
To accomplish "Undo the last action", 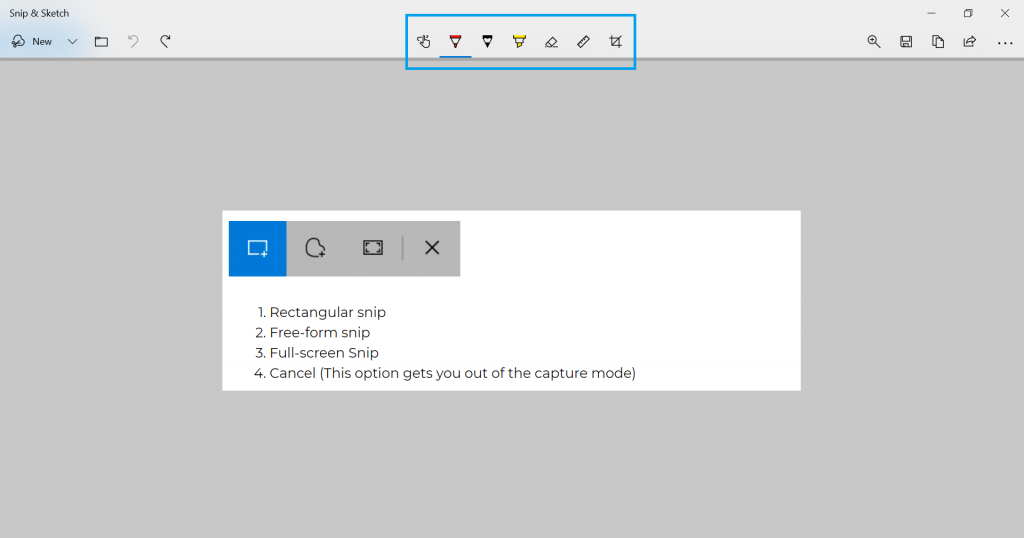I will tap(133, 42).
